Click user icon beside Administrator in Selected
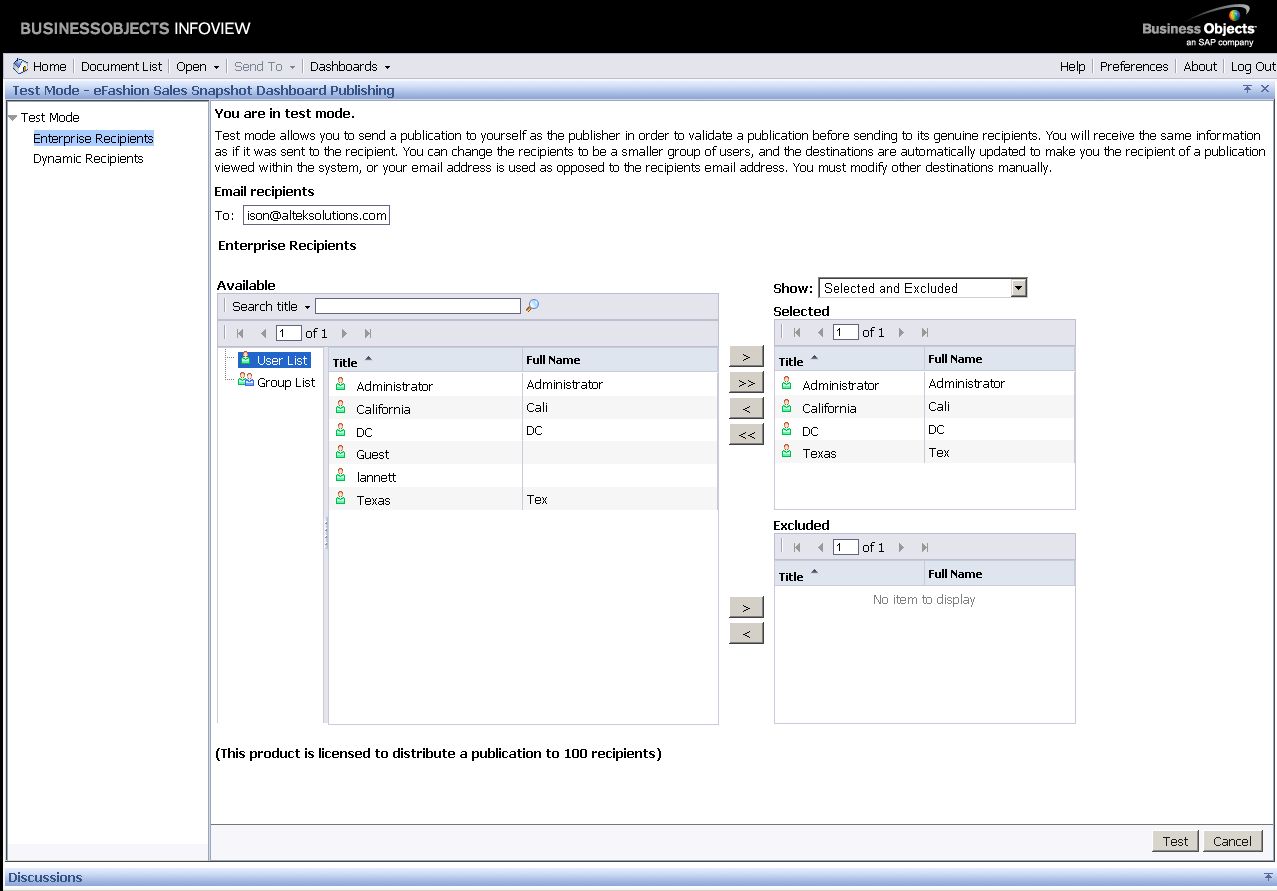This screenshot has width=1277, height=891. point(786,383)
